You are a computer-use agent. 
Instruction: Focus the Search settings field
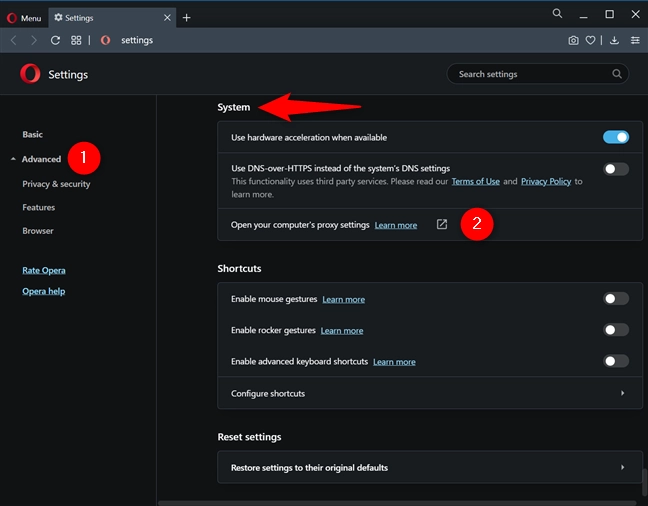(538, 74)
